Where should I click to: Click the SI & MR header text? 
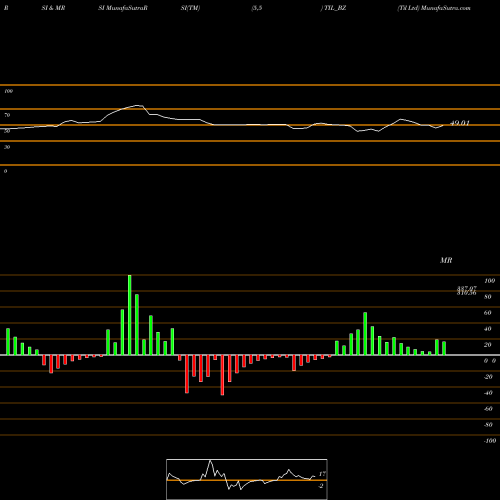(x=53, y=8)
